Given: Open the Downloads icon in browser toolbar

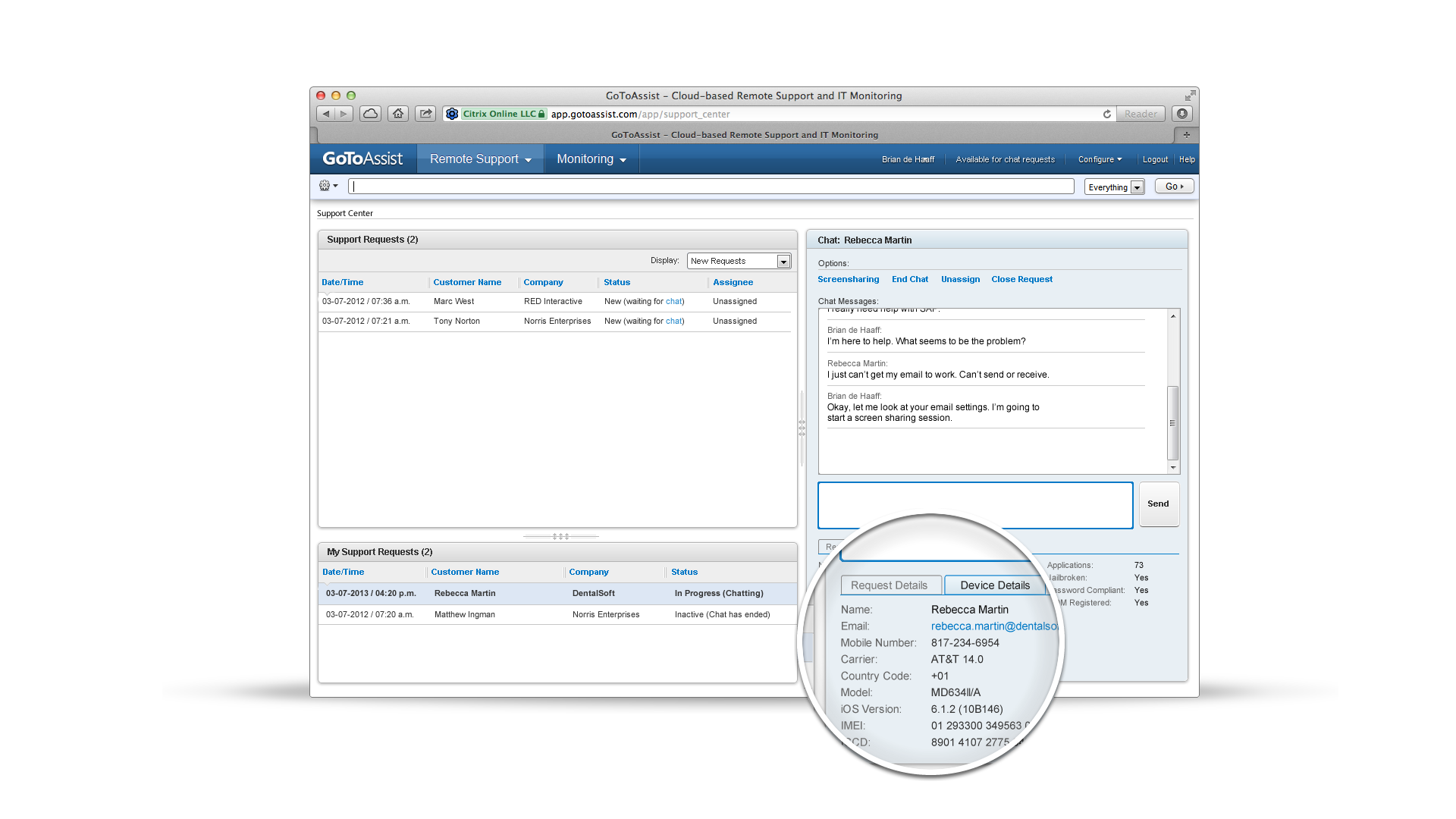Looking at the screenshot, I should click(x=1182, y=114).
